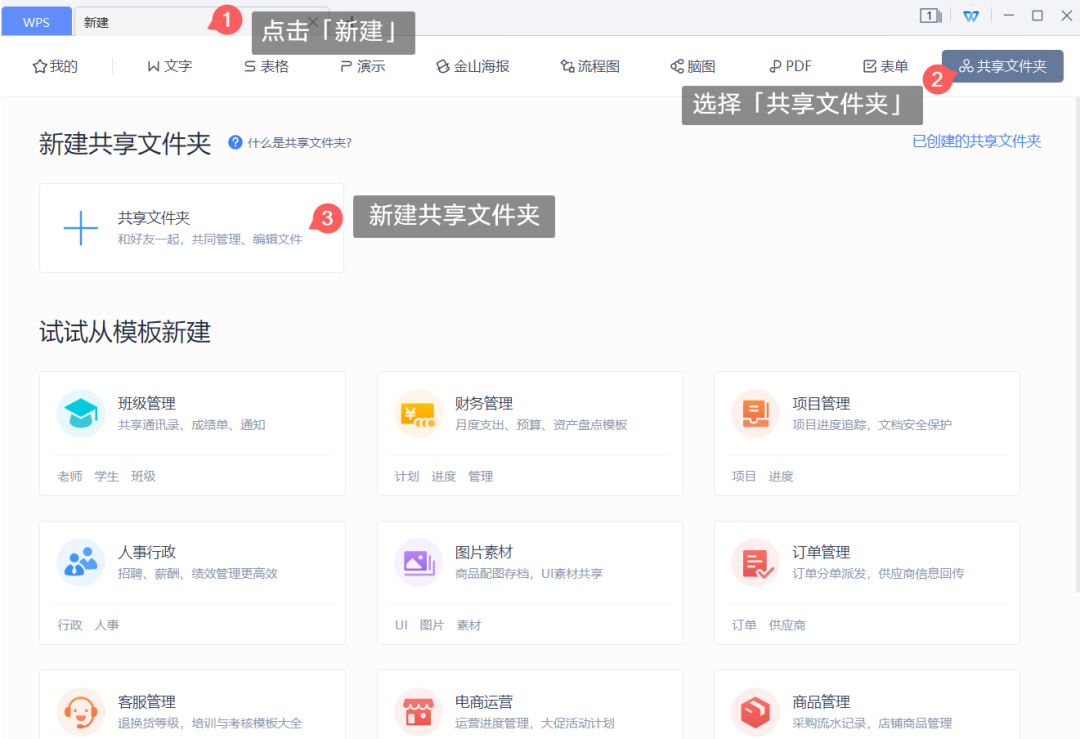This screenshot has height=739, width=1080.
Task: Click the 商品管理 box icon
Action: [756, 711]
